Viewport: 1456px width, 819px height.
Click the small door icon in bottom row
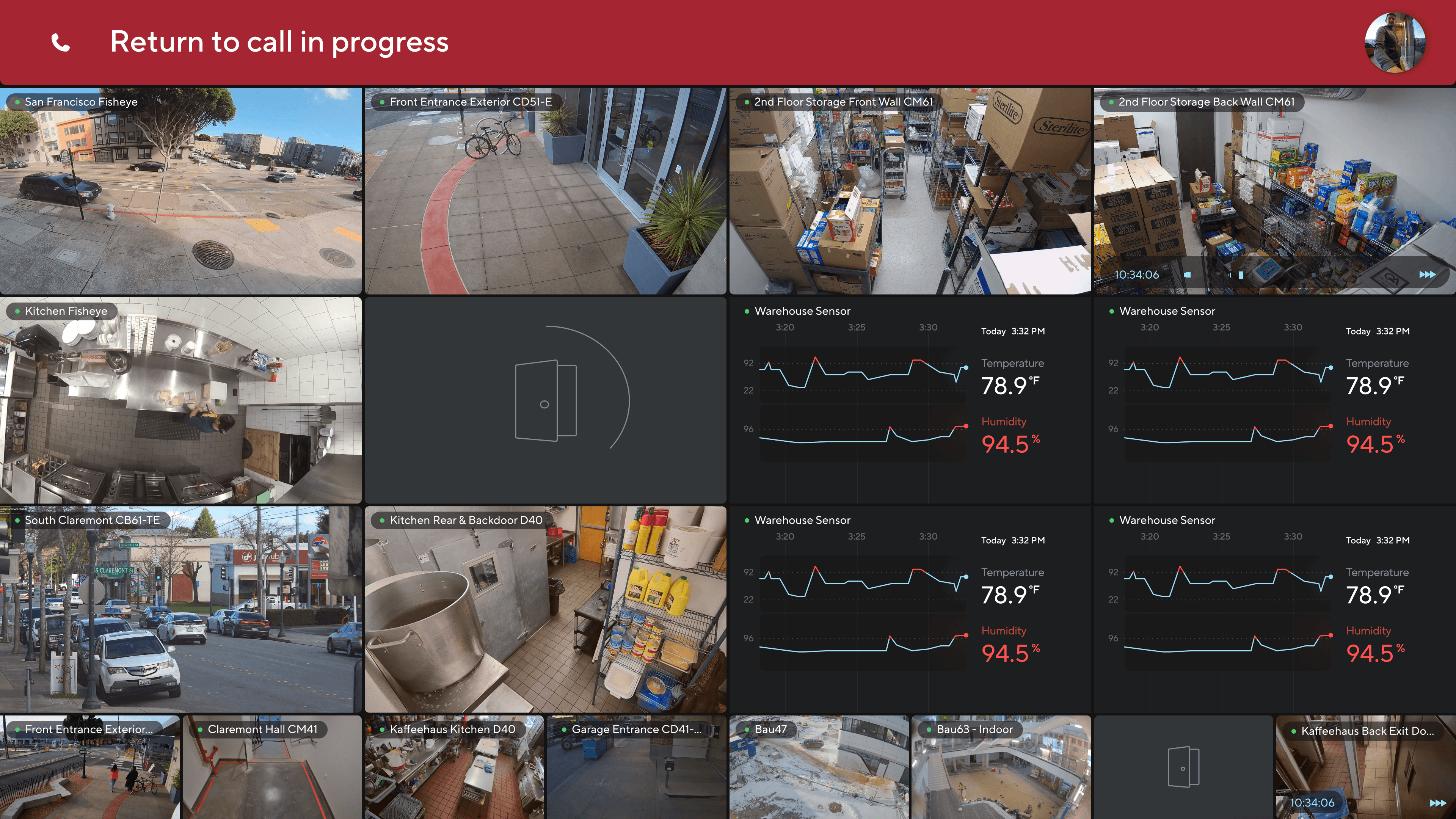[1183, 767]
